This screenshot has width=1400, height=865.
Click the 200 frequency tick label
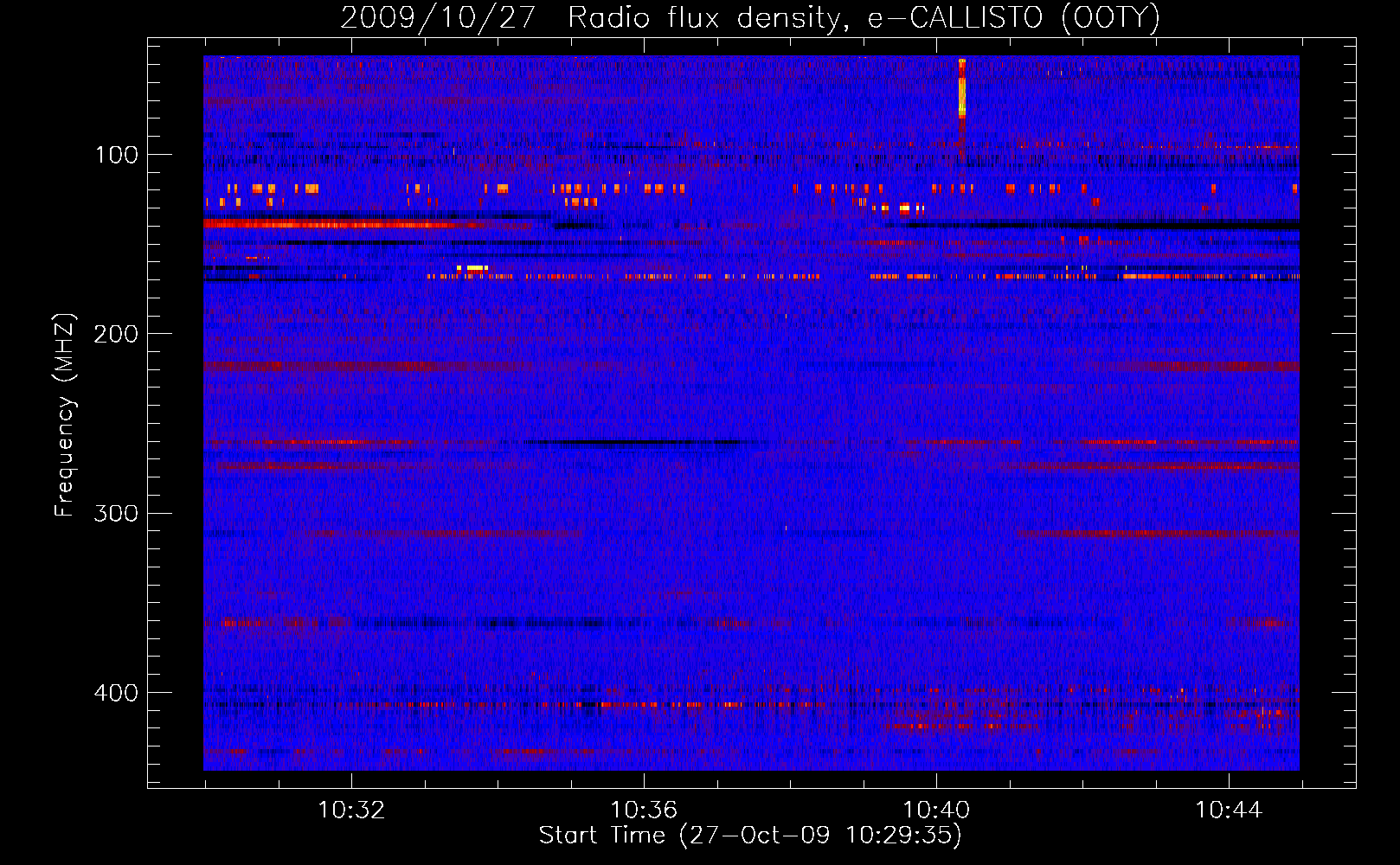(116, 334)
